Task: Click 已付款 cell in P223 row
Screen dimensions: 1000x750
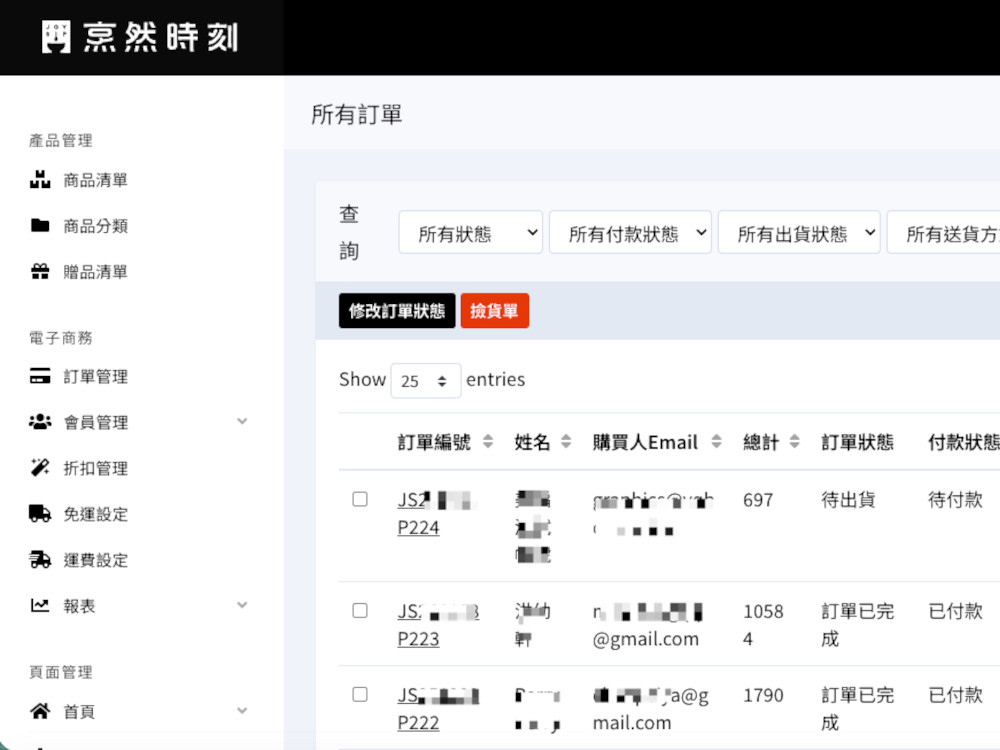Action: tap(955, 611)
